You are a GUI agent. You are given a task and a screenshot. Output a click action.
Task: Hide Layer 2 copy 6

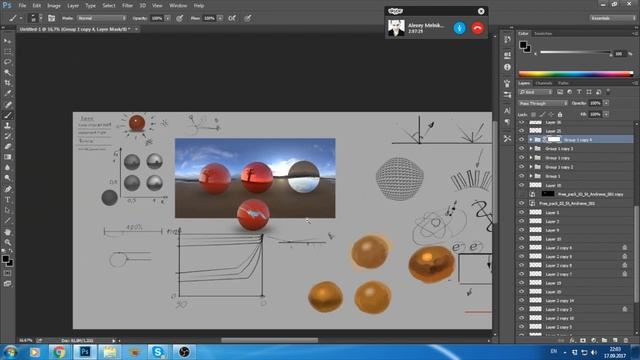(522, 247)
